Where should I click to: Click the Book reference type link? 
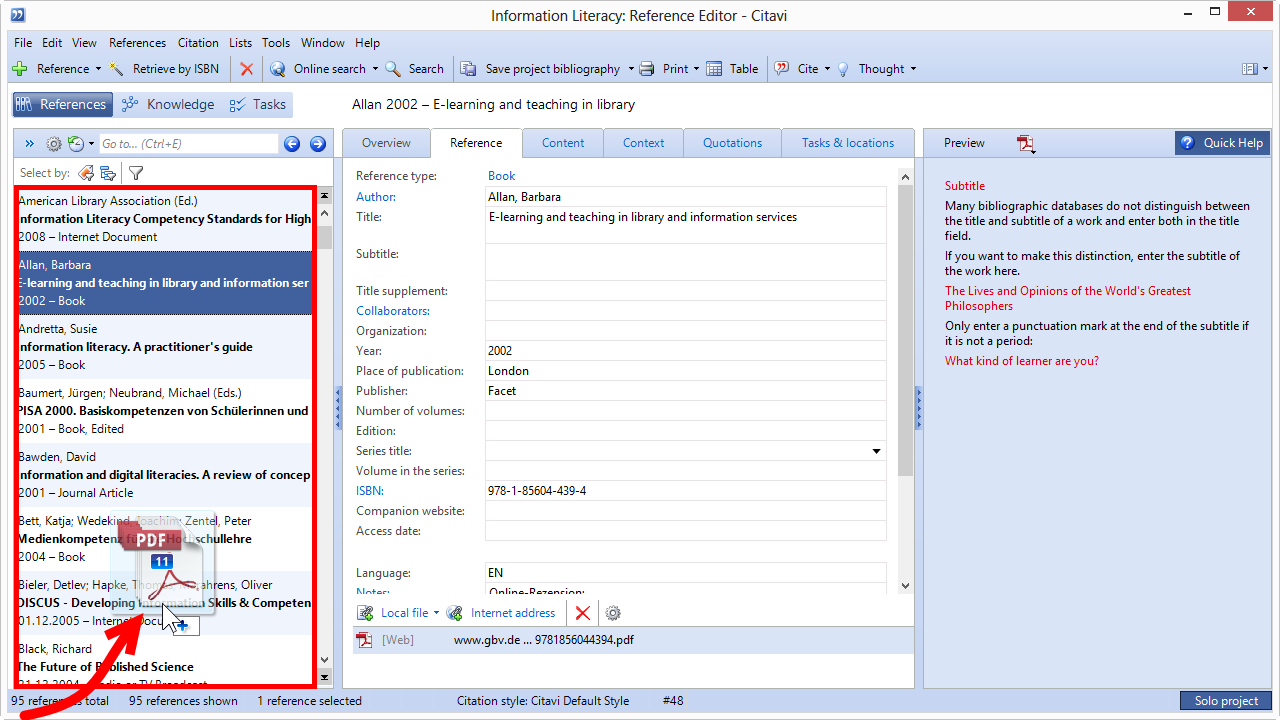pyautogui.click(x=502, y=176)
